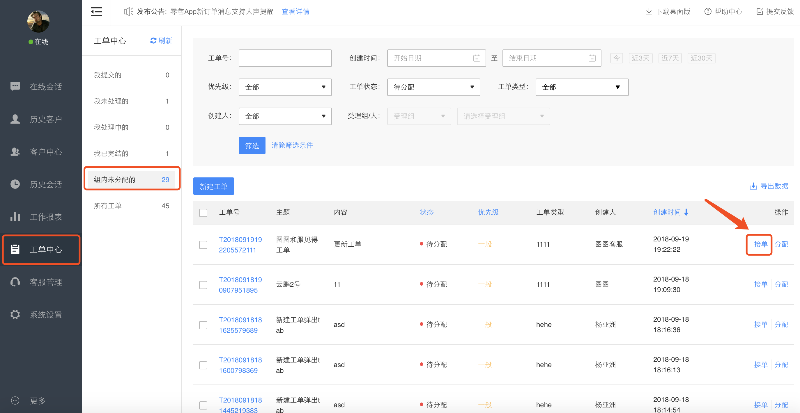Open 客户中心 icon in sidebar
Image resolution: width=800 pixels, height=413 pixels.
pos(15,152)
